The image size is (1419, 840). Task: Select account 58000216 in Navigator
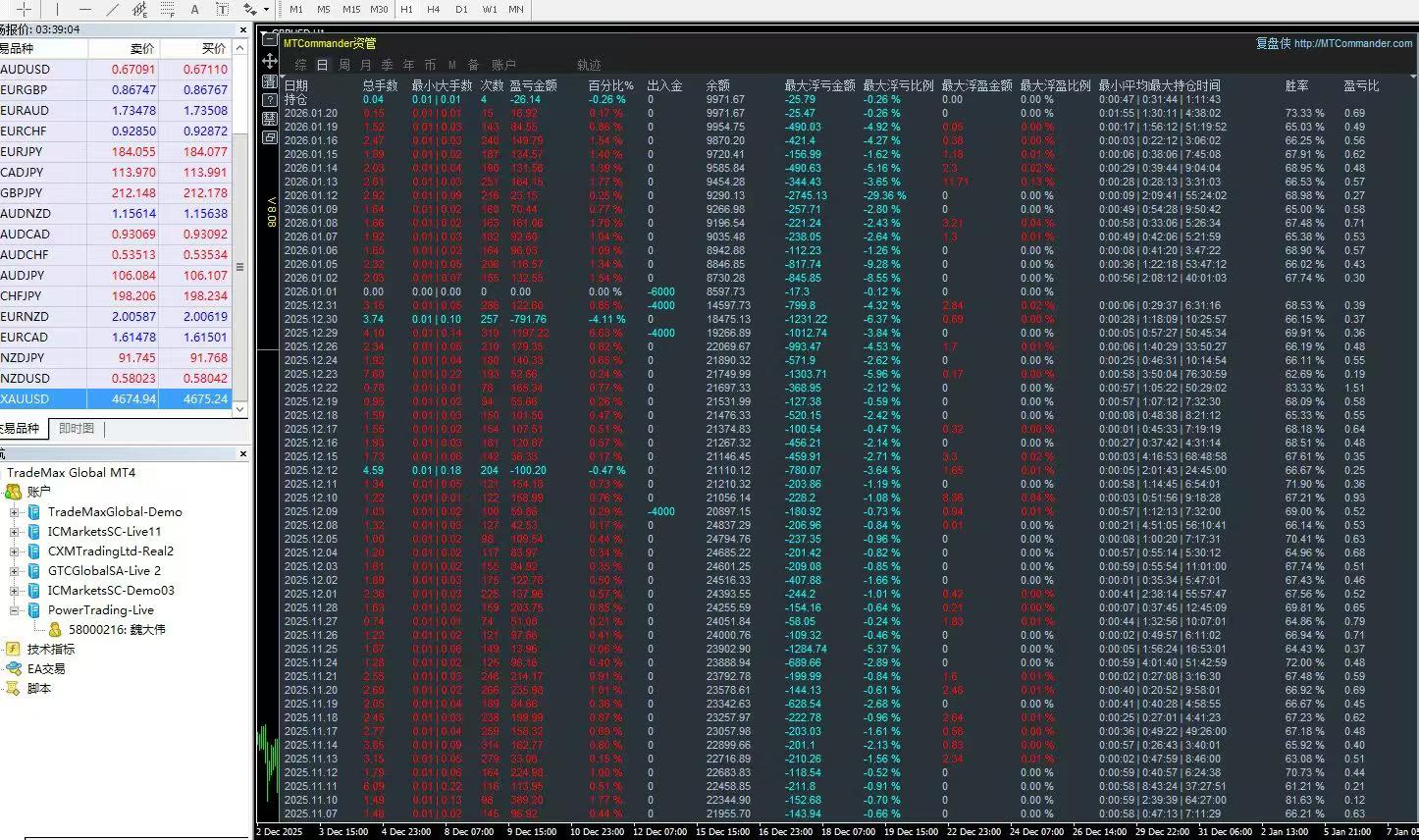[x=117, y=630]
